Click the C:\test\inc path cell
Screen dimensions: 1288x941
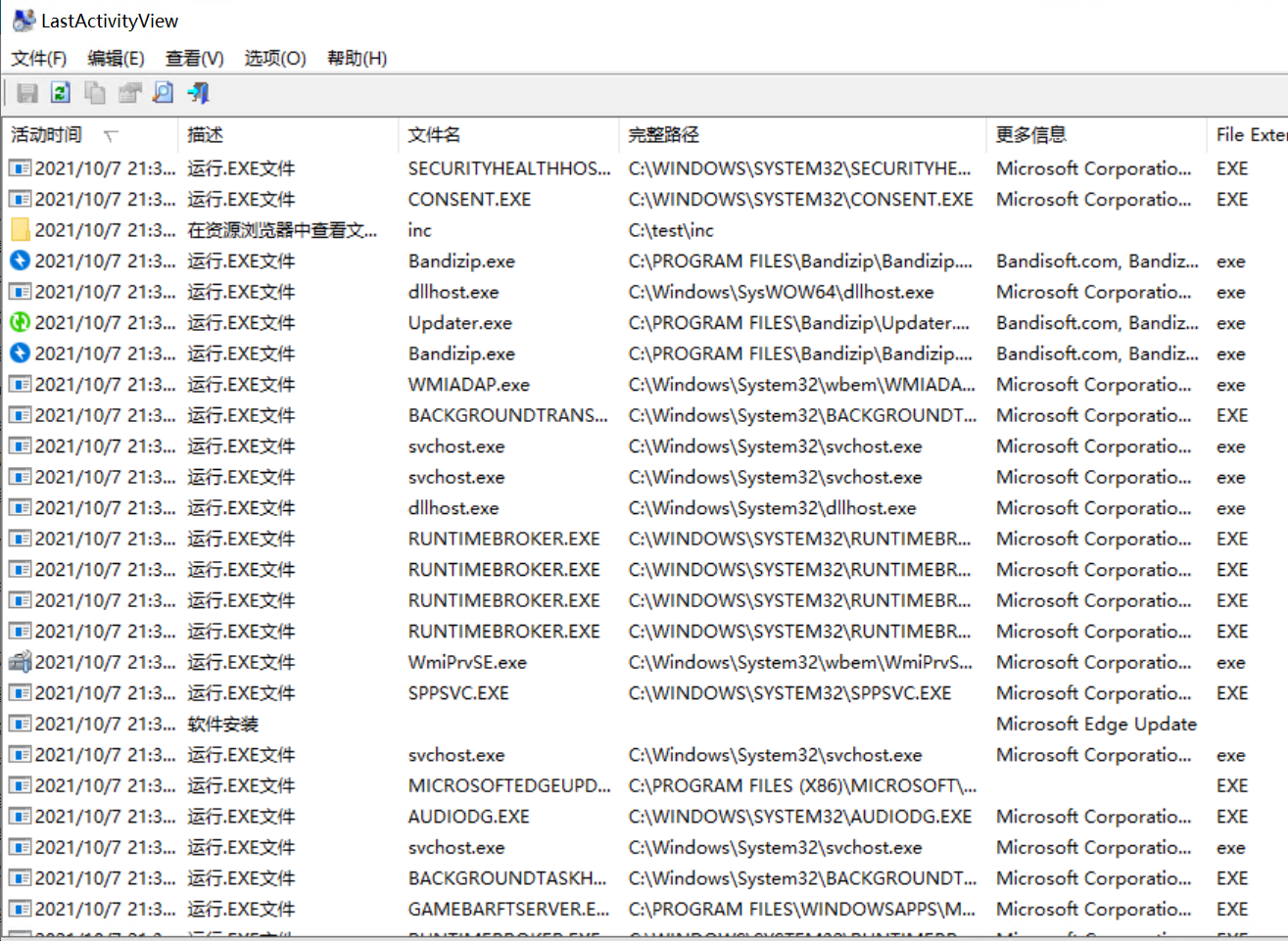671,230
